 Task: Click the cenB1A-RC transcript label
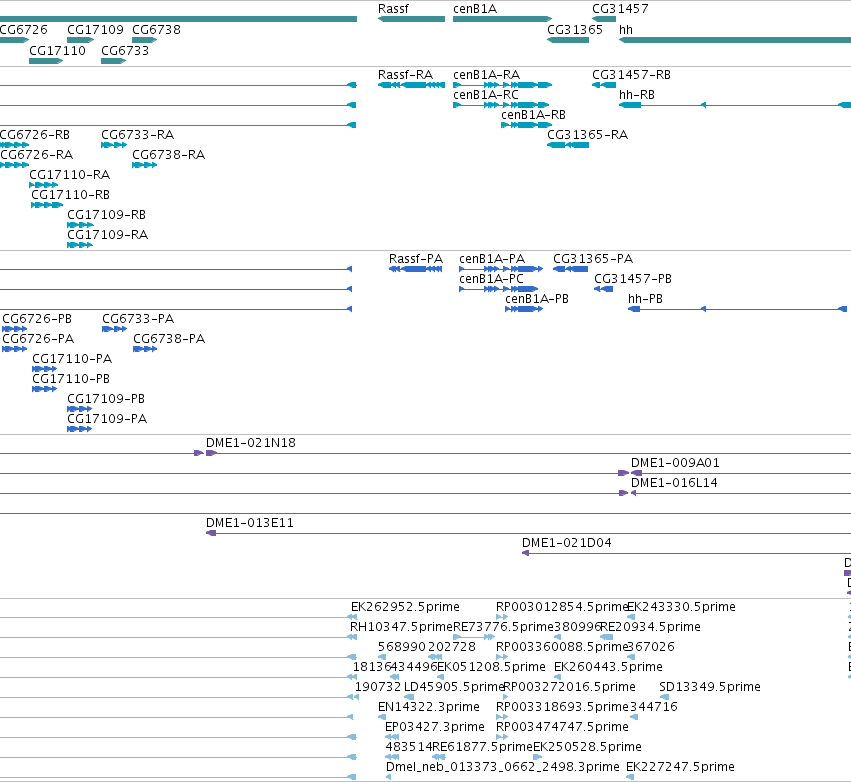pos(486,94)
